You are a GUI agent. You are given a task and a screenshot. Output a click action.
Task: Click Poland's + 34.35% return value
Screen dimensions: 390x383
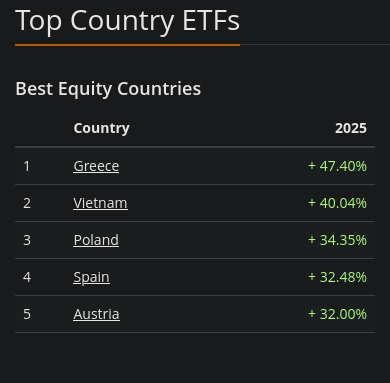(337, 240)
